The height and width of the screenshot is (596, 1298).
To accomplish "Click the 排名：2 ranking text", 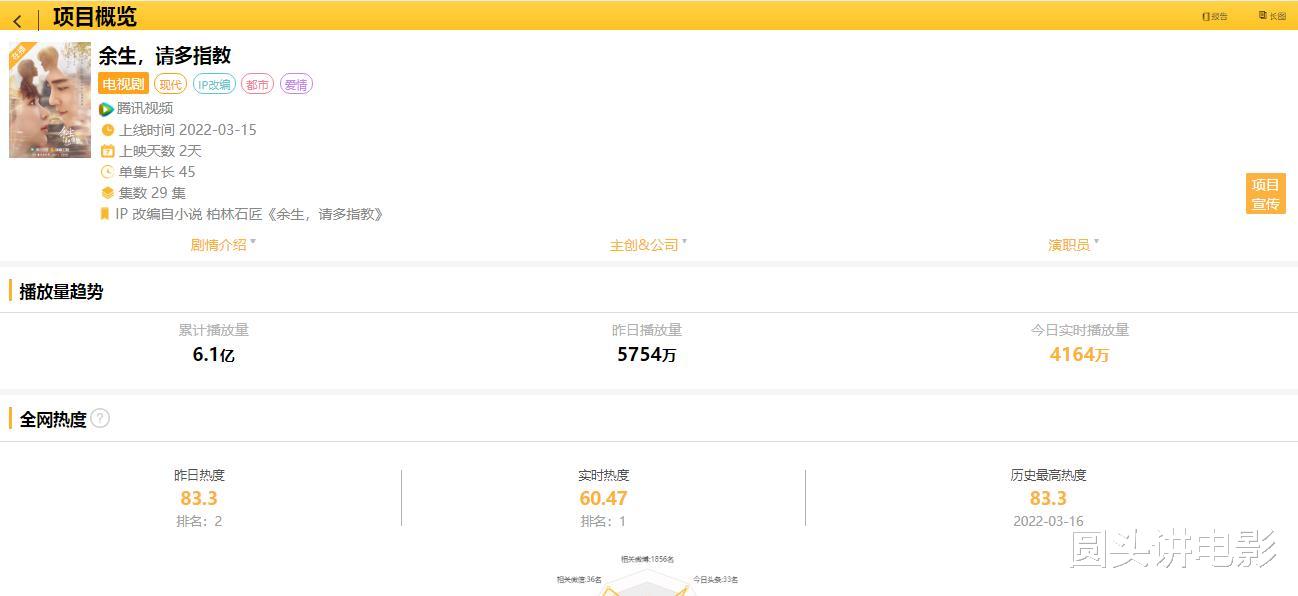I will point(199,521).
